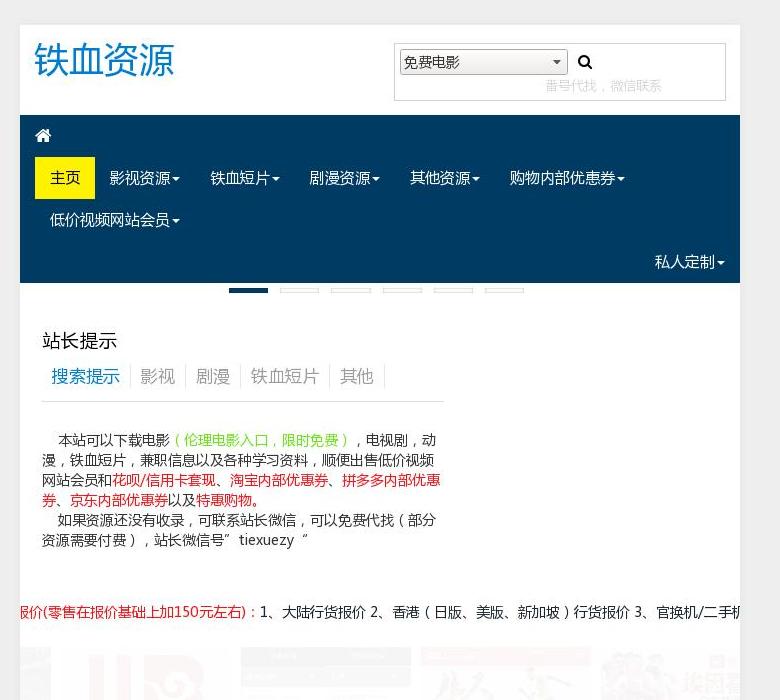
Task: Select the second carousel indicator
Action: [x=299, y=291]
